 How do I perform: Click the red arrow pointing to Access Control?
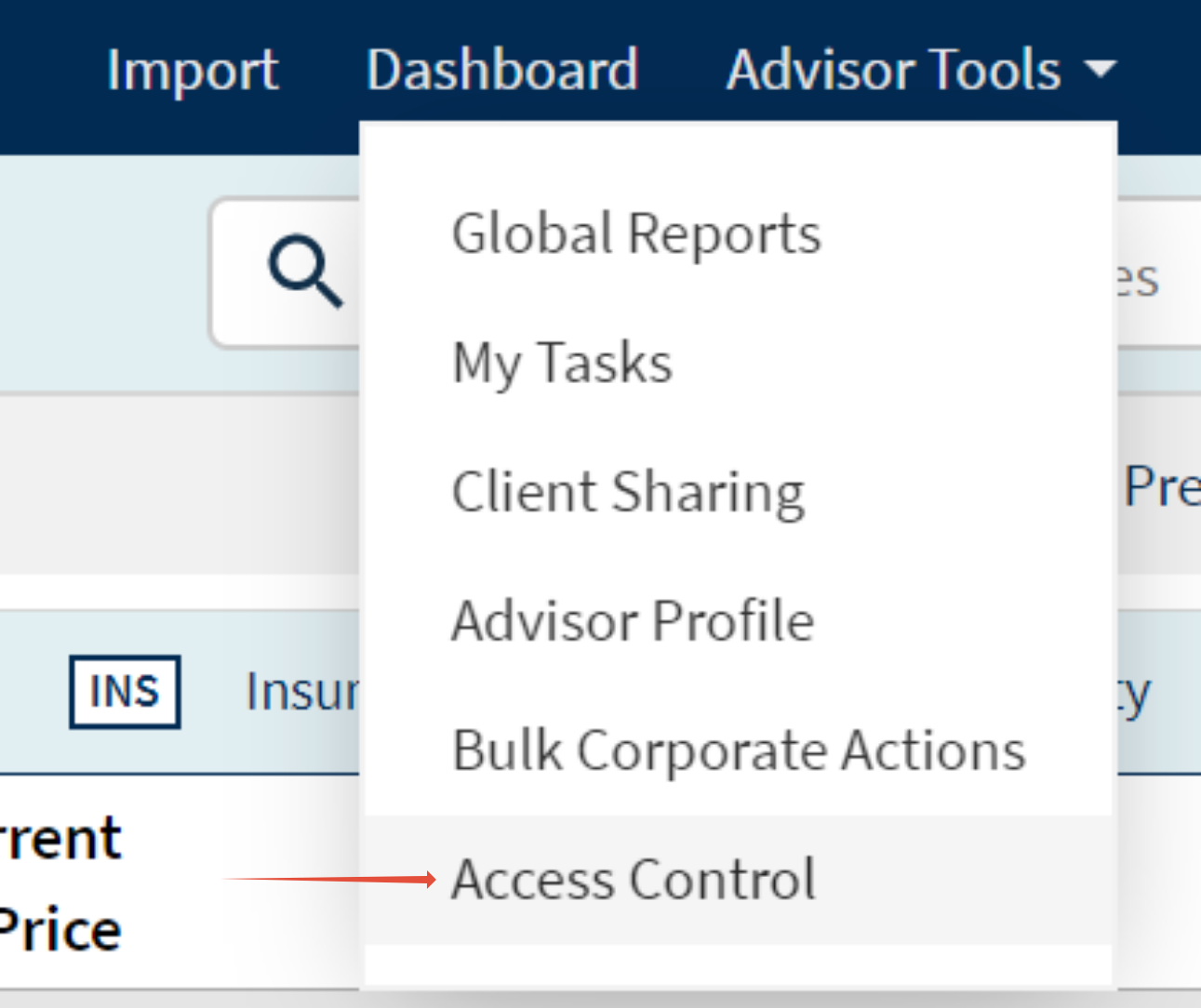(x=329, y=879)
